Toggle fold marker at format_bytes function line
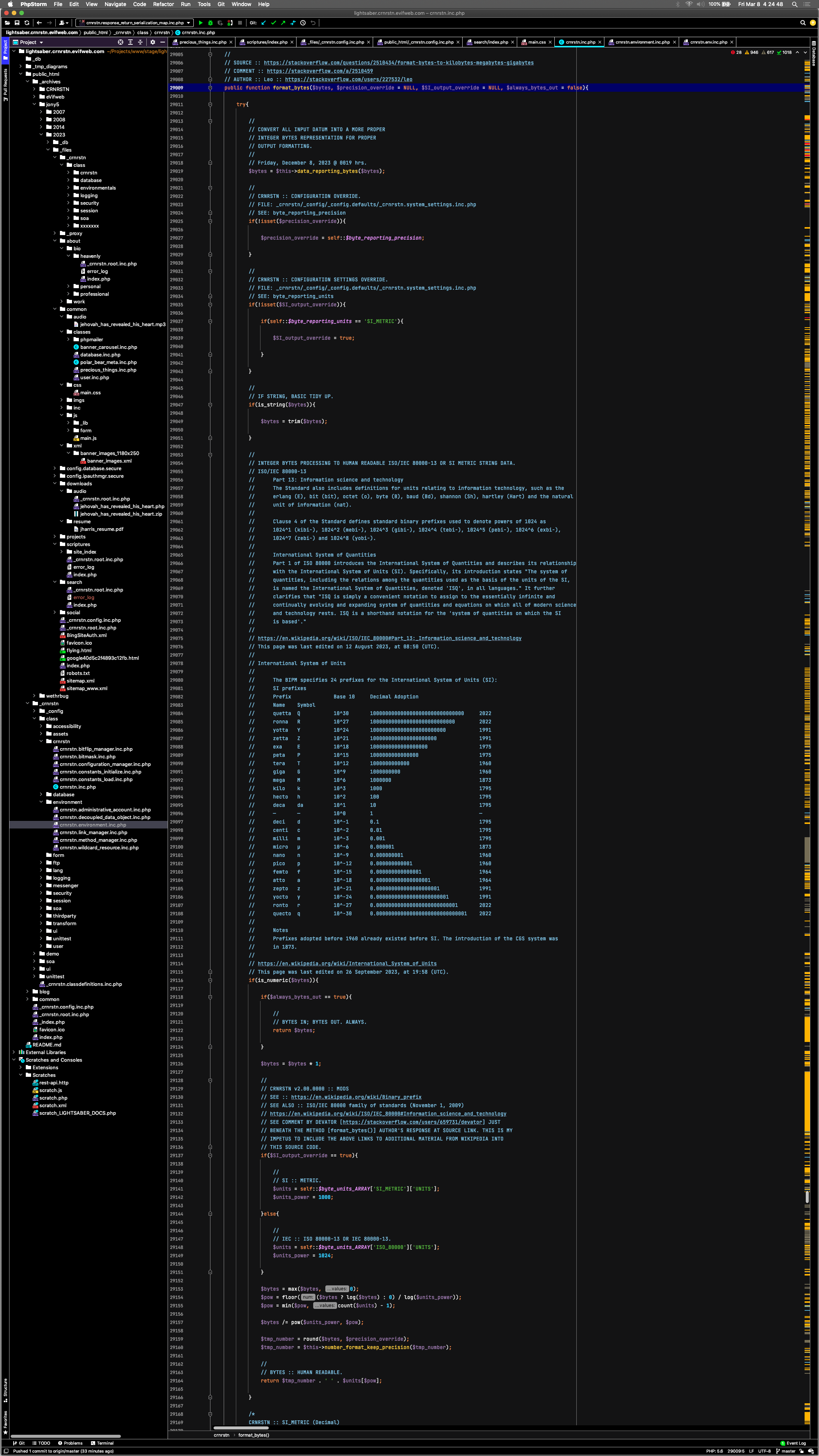 coord(210,88)
